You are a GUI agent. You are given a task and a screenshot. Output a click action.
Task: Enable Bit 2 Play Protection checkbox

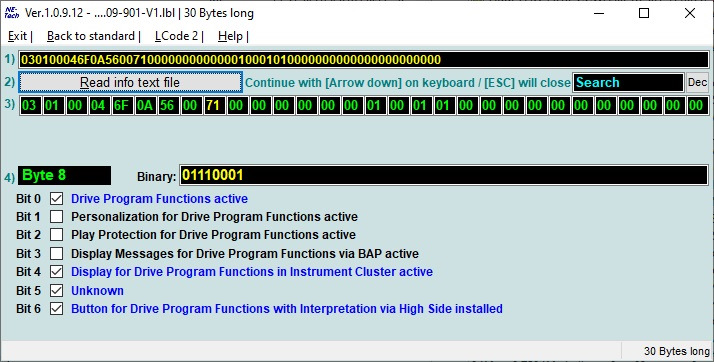coord(56,235)
